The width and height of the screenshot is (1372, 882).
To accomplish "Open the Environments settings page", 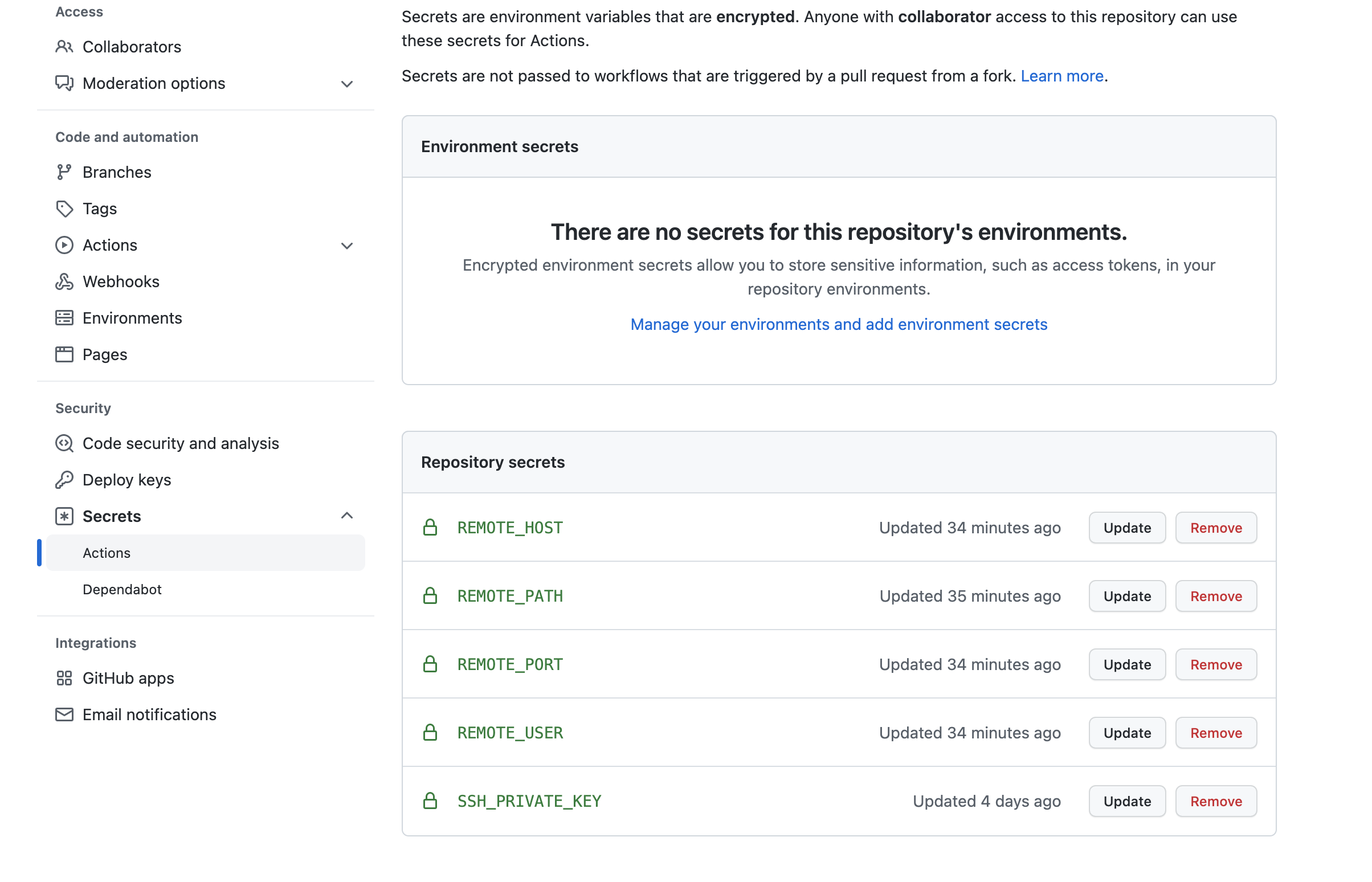I will click(132, 318).
